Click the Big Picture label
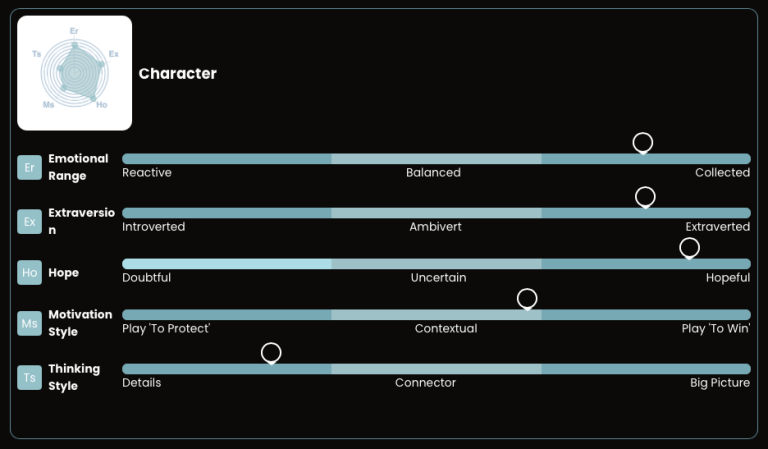The image size is (768, 449). (x=719, y=383)
